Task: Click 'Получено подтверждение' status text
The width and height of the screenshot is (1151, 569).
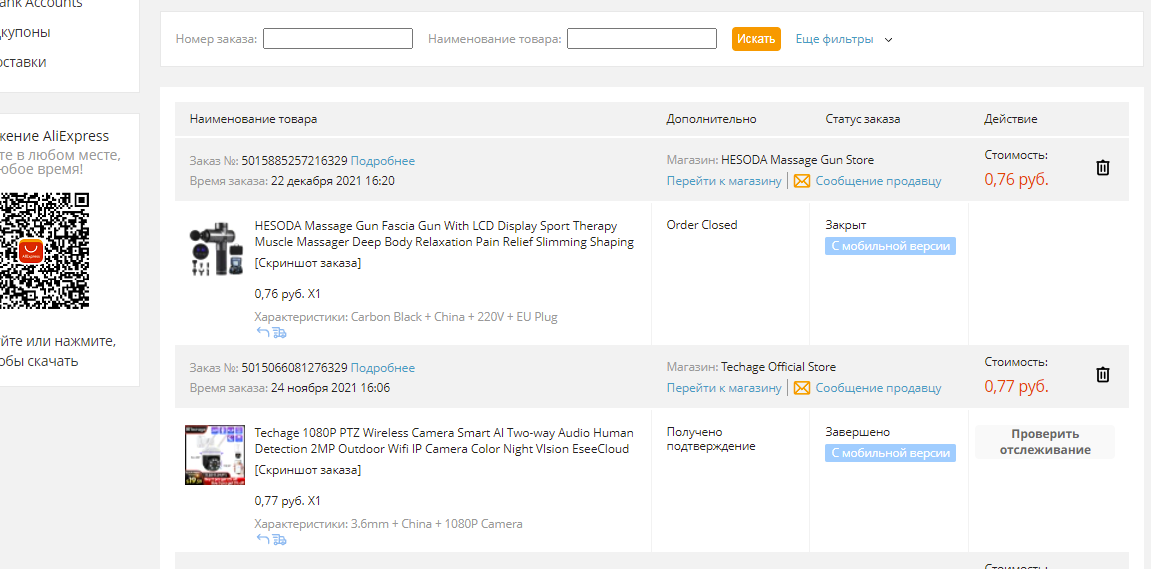Action: [x=711, y=439]
